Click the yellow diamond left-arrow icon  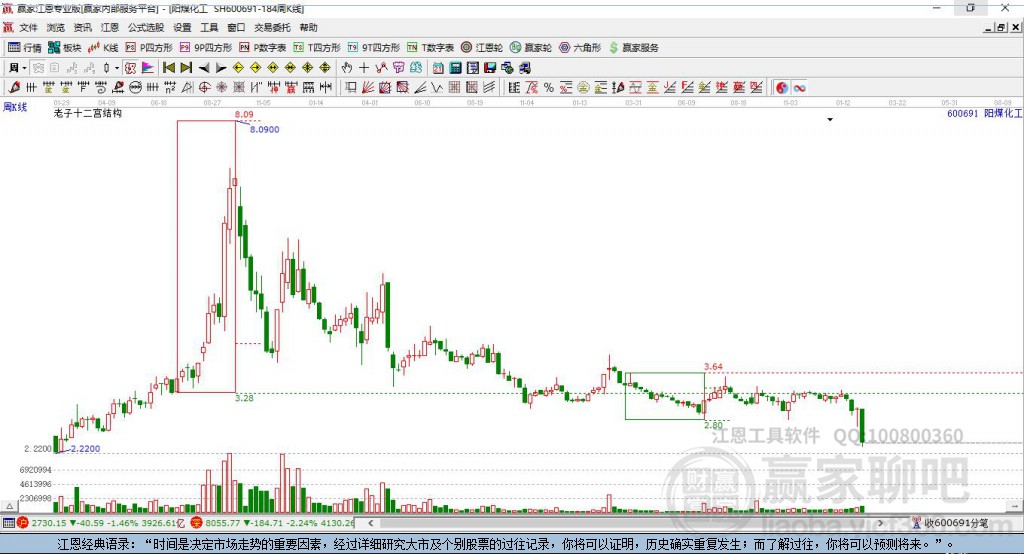(x=238, y=68)
